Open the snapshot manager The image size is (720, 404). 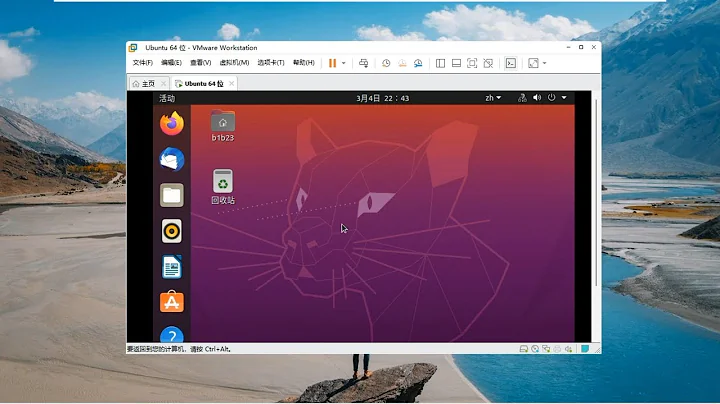pyautogui.click(x=418, y=63)
